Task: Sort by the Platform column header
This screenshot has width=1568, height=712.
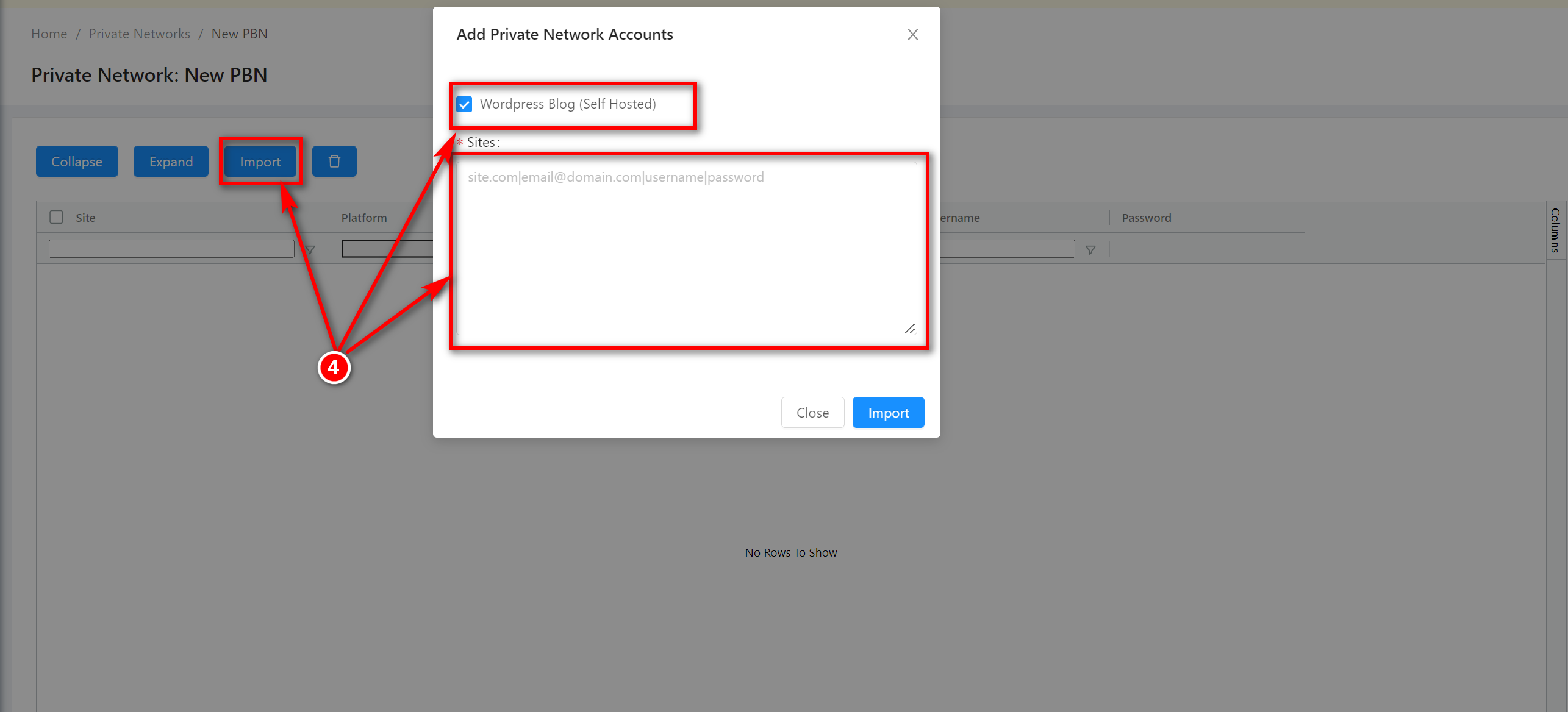Action: (364, 218)
